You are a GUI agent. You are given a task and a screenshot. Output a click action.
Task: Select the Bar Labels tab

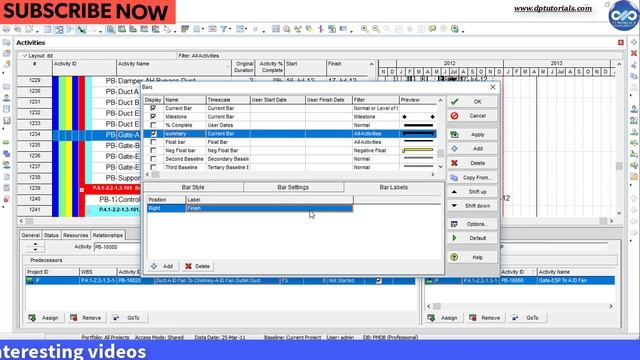(393, 187)
